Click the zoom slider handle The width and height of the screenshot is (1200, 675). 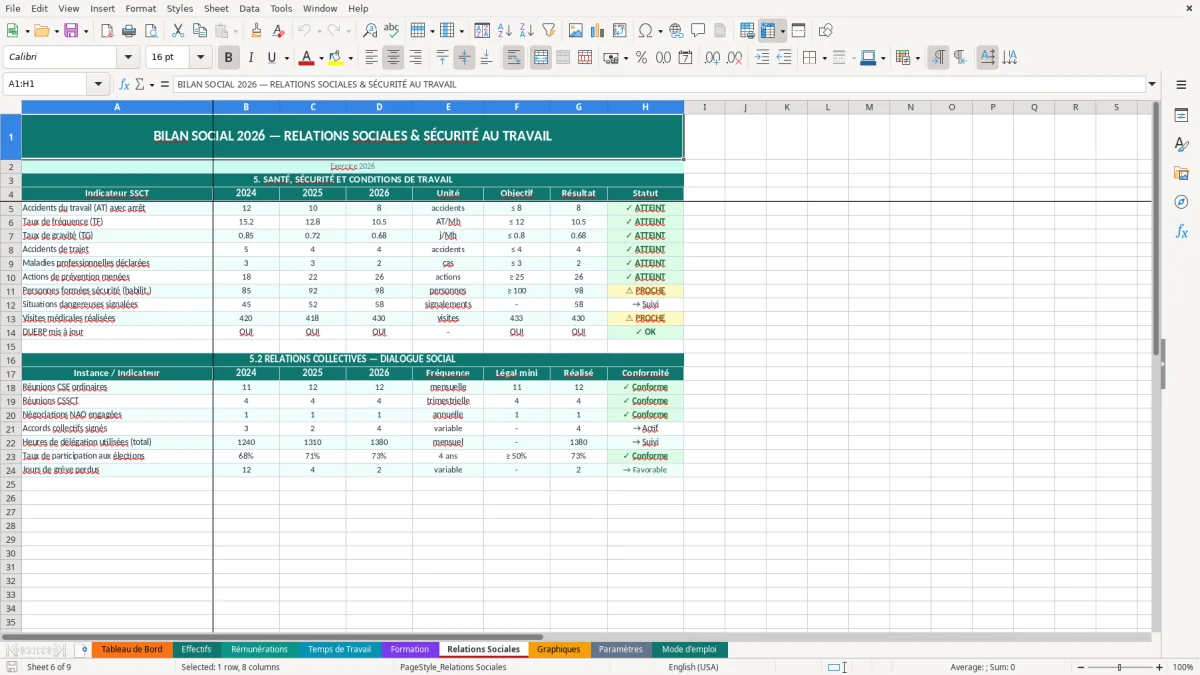click(x=1119, y=667)
